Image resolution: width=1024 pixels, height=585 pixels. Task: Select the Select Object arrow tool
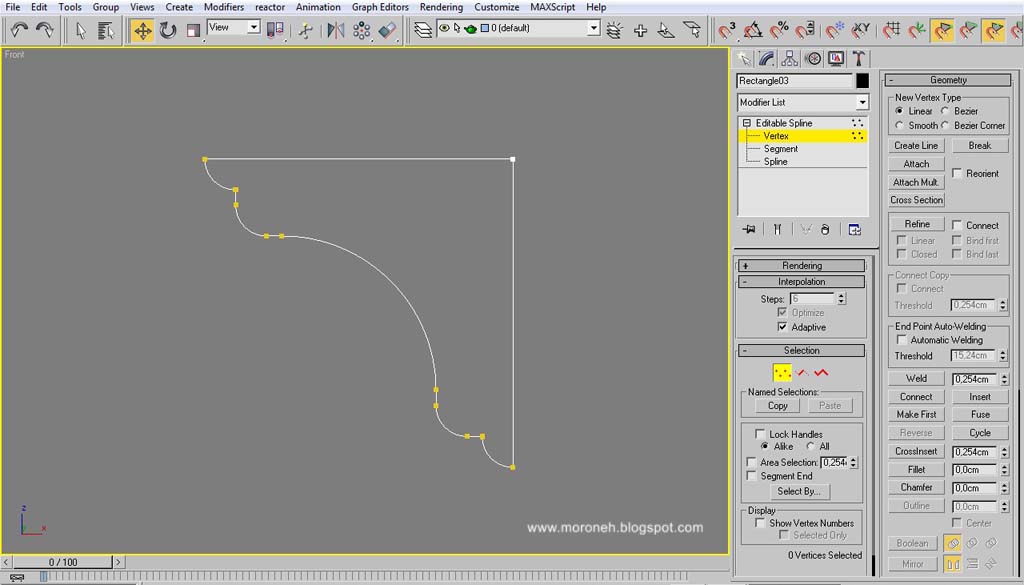[81, 30]
